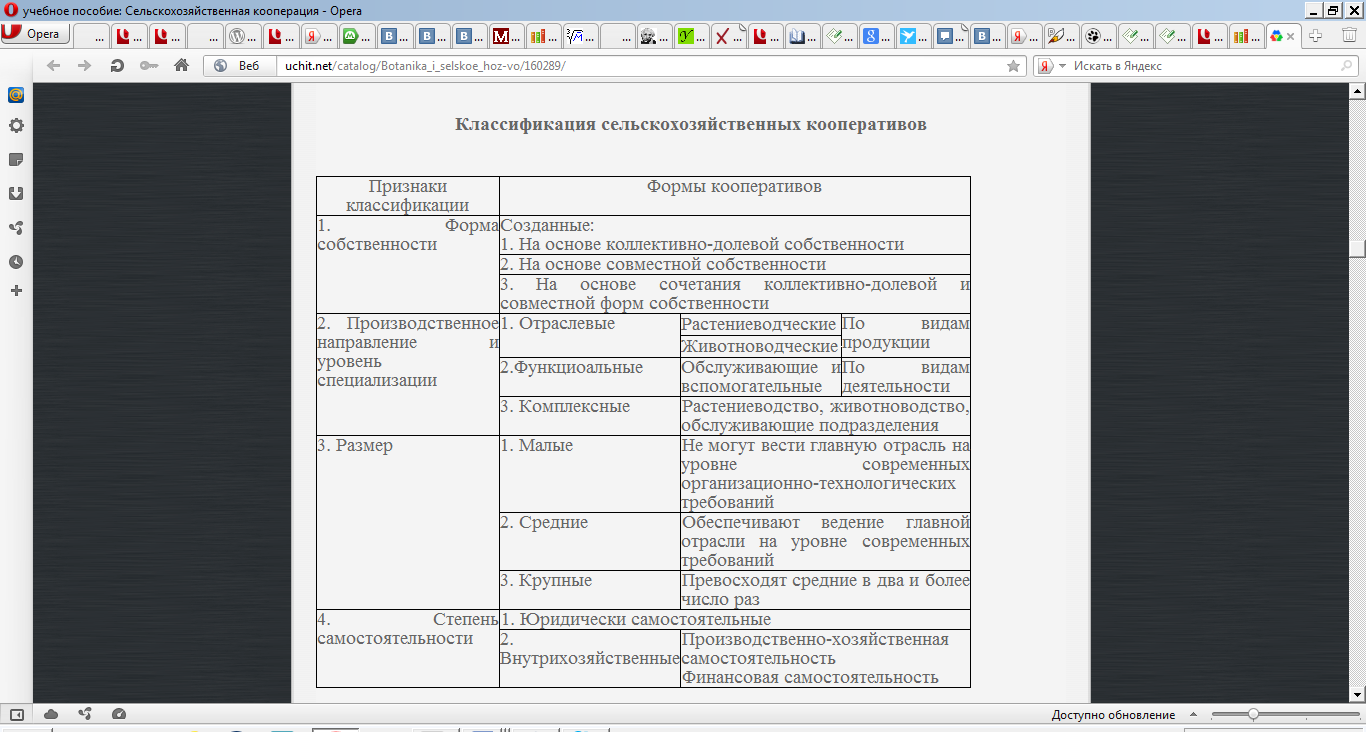The height and width of the screenshot is (732, 1366).
Task: Click the vertical scrollbar thumb
Action: (x=1357, y=249)
